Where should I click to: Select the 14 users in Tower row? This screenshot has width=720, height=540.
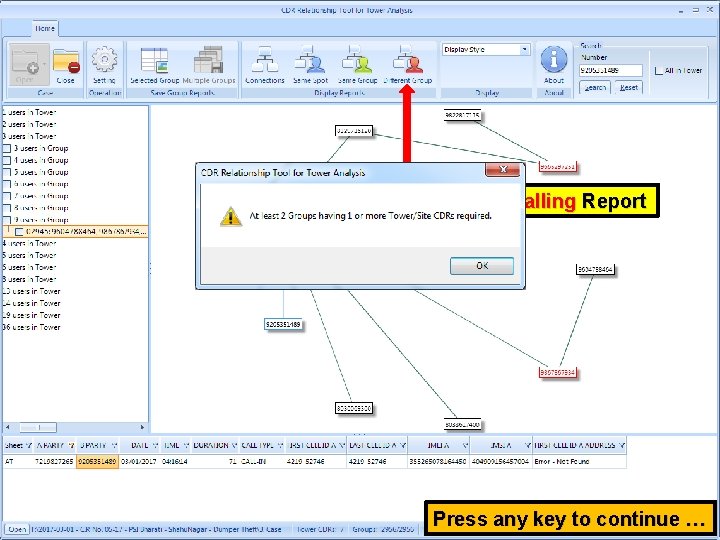tap(31, 303)
